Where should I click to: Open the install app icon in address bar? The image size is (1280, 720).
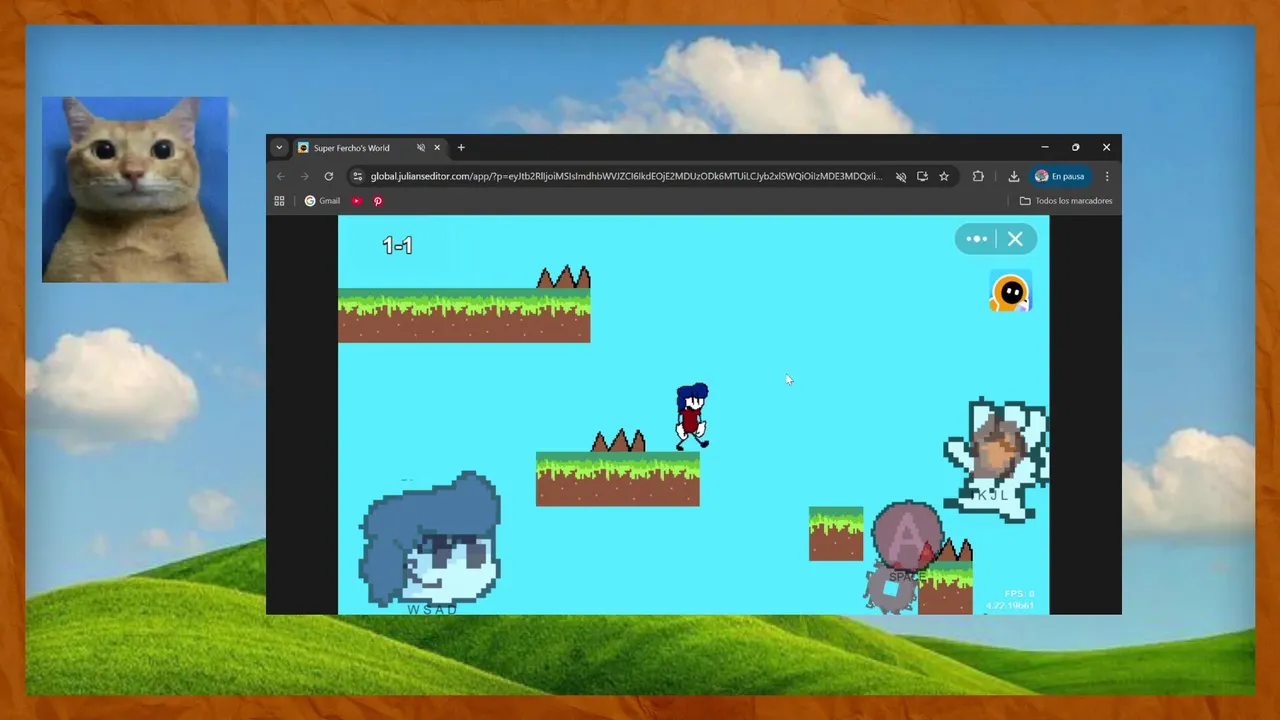[x=922, y=176]
